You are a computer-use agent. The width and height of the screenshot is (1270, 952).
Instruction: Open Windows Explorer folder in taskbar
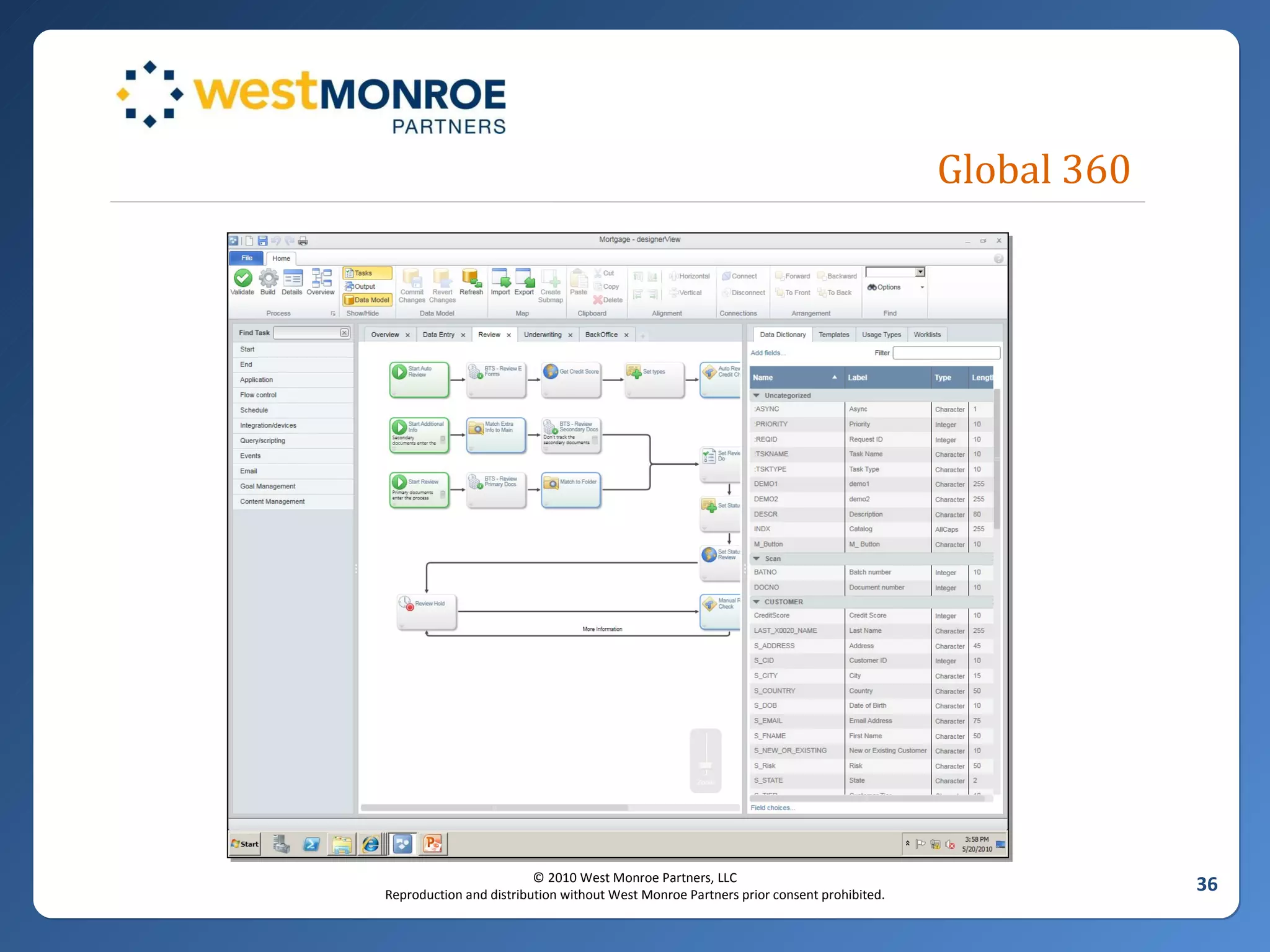[341, 844]
